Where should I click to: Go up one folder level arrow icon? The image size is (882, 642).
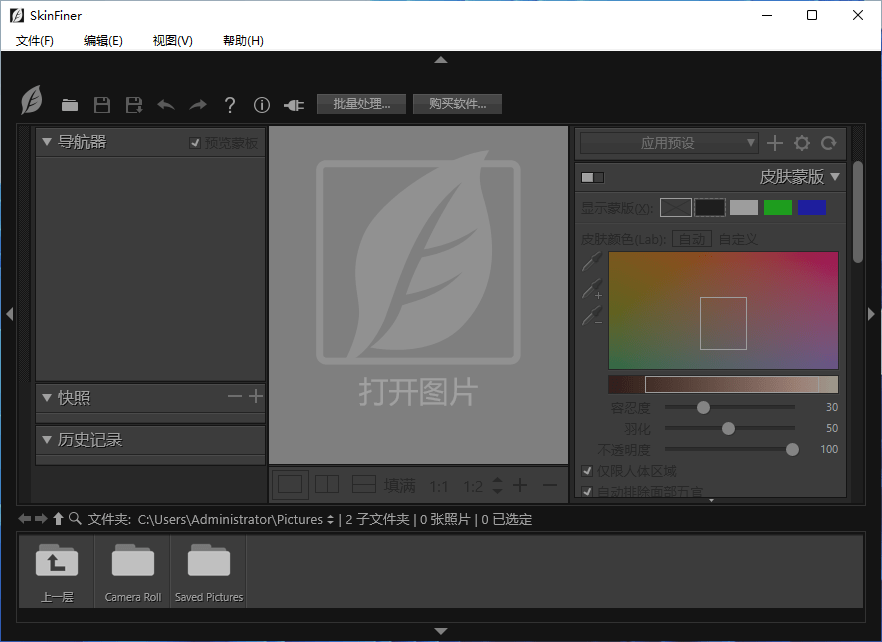pyautogui.click(x=58, y=519)
